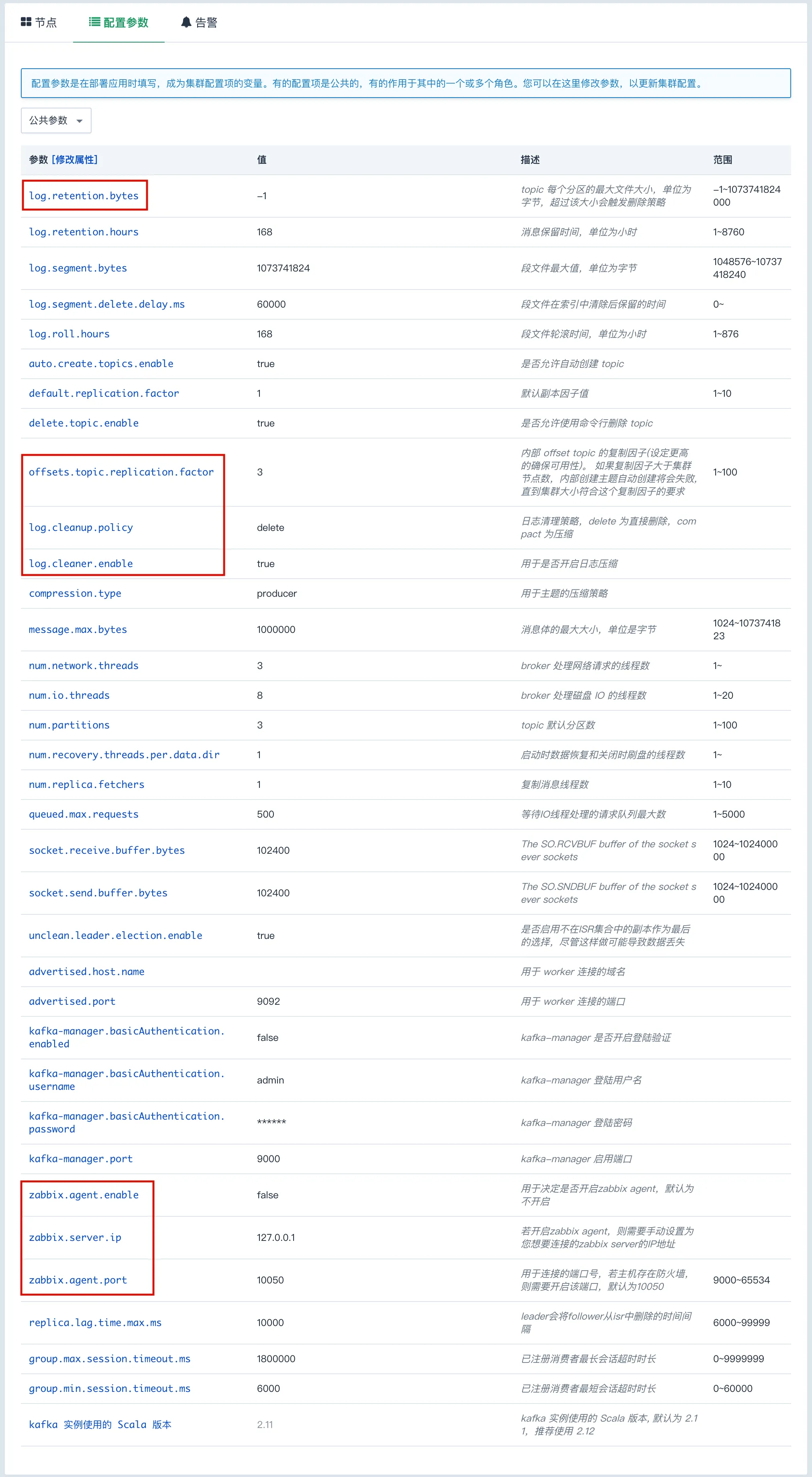Click the log.retention.hours parameter
This screenshot has height=1477, width=812.
point(84,232)
